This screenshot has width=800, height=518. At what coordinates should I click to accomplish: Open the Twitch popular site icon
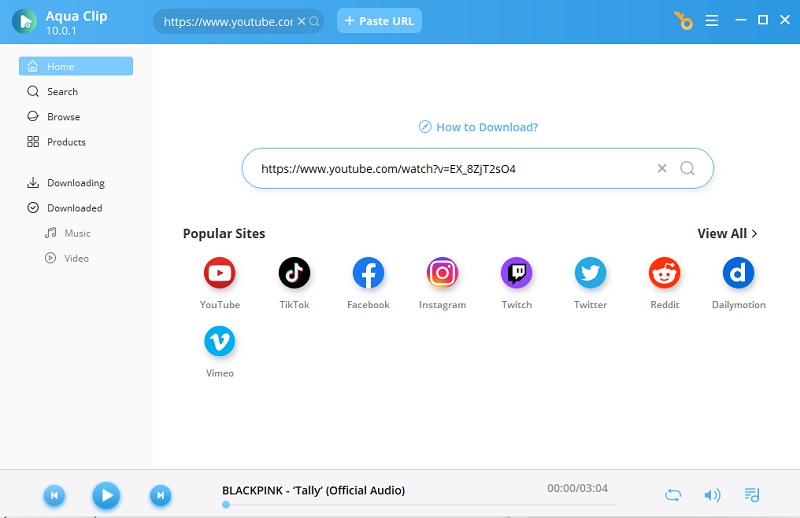[516, 273]
